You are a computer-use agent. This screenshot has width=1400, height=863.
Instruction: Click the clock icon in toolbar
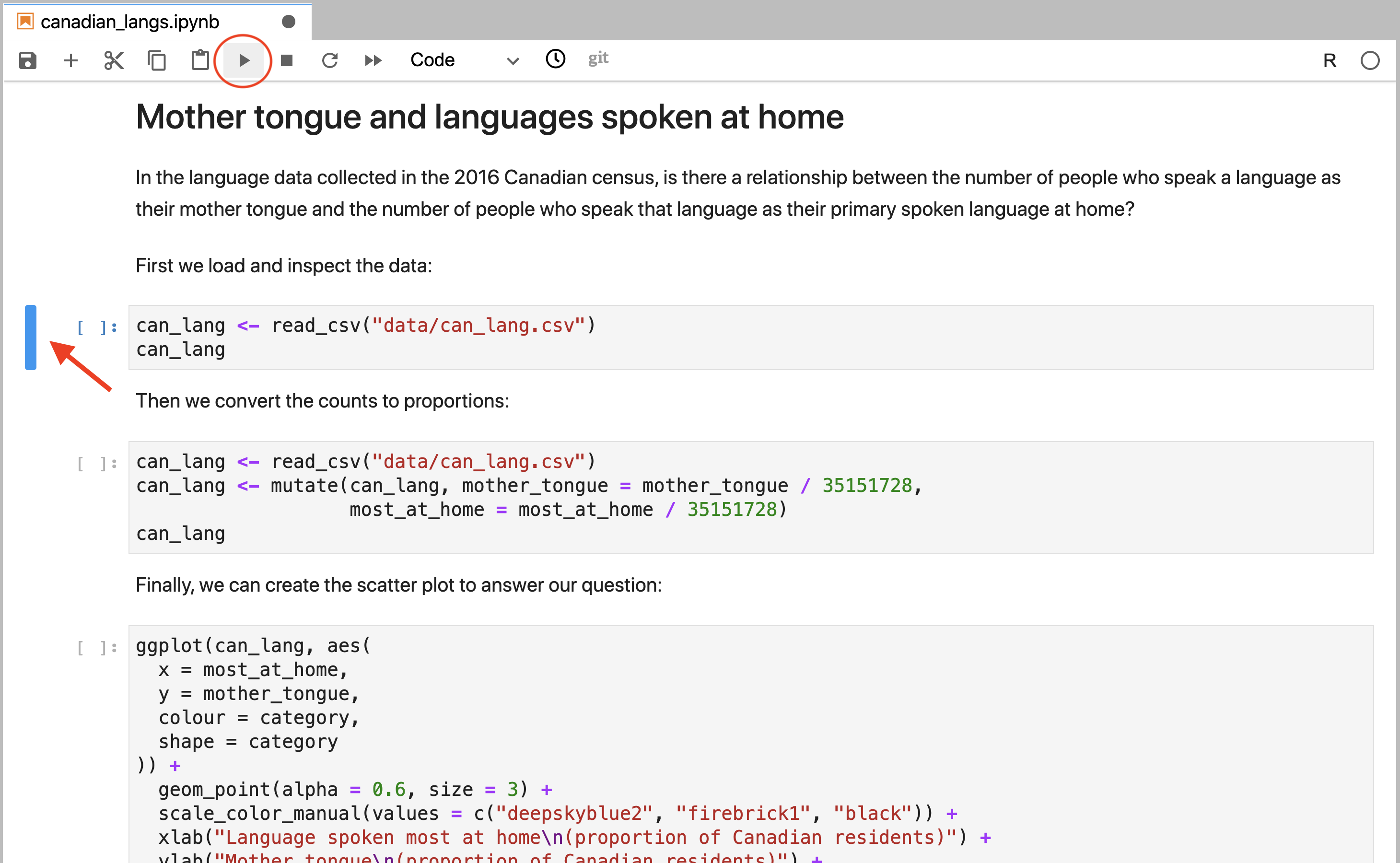pos(555,59)
